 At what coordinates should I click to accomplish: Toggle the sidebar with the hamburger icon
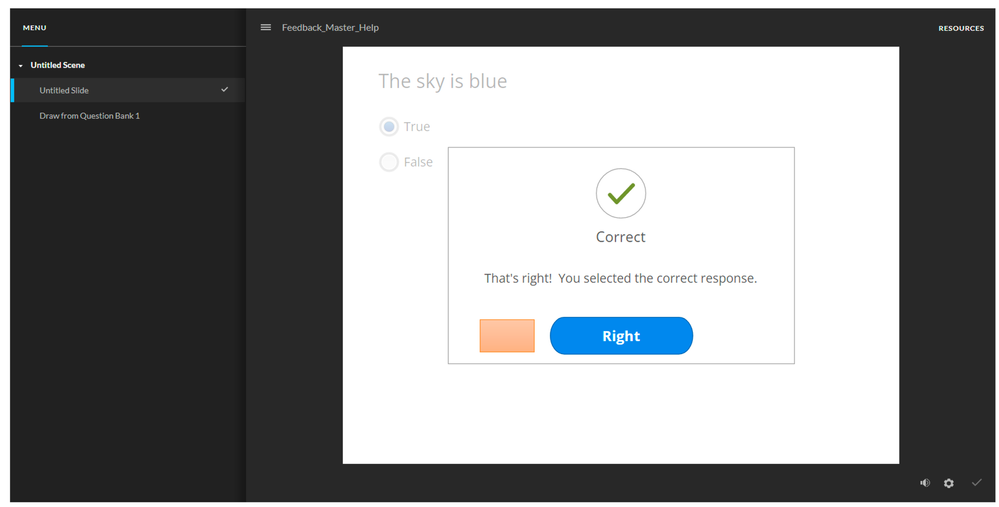pyautogui.click(x=266, y=28)
